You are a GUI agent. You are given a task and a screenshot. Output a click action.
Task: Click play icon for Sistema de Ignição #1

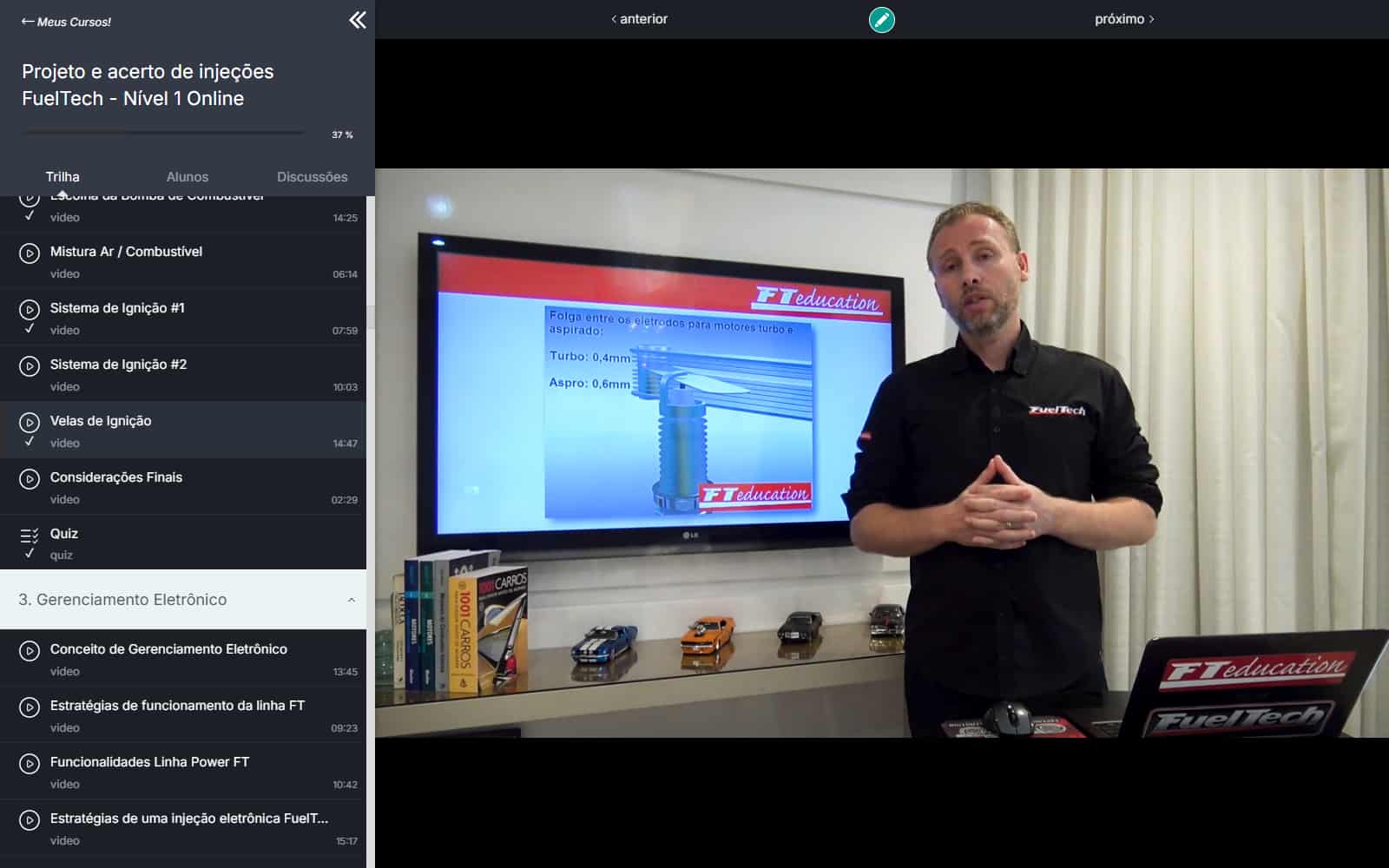coord(30,309)
